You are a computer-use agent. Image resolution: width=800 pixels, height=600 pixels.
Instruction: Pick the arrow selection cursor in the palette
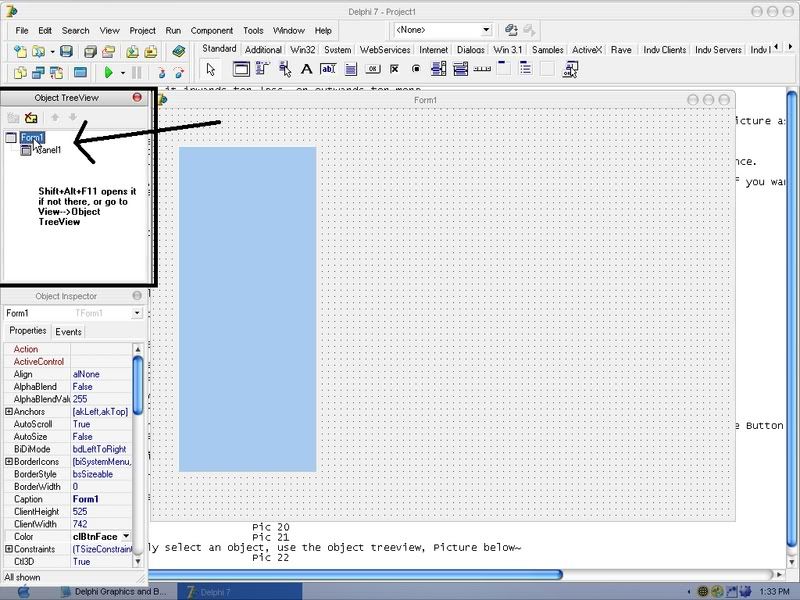210,69
